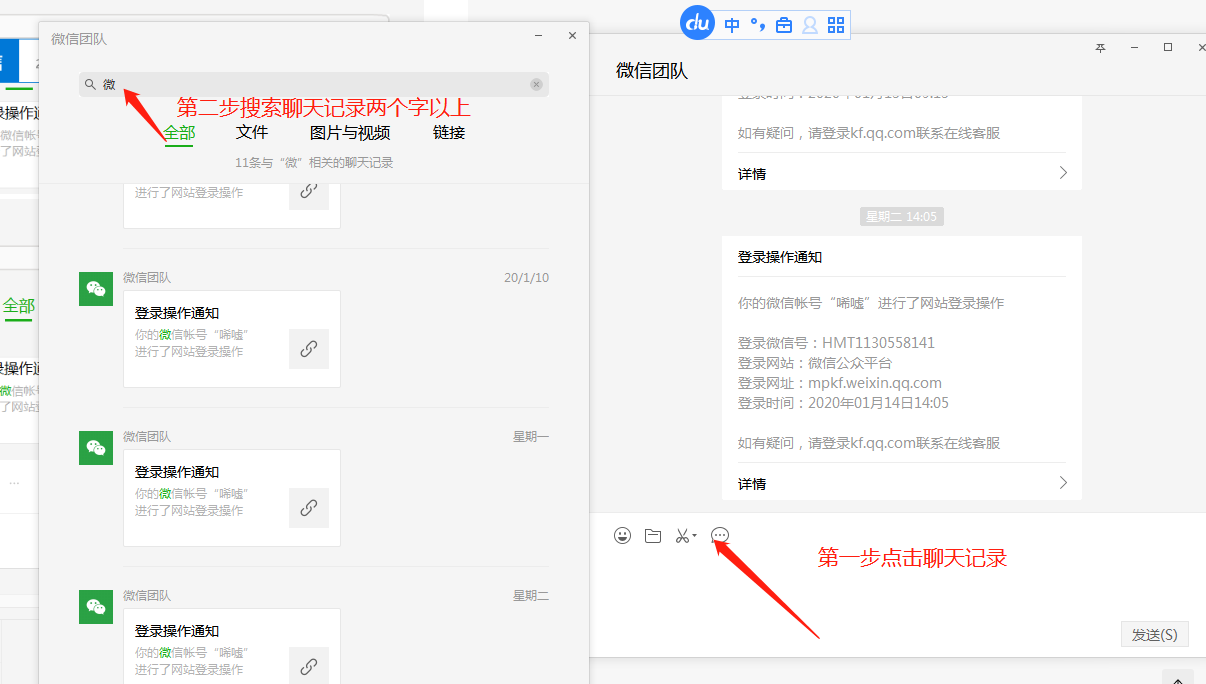Maximize the main chat window
Image resolution: width=1206 pixels, height=684 pixels.
tap(1168, 48)
